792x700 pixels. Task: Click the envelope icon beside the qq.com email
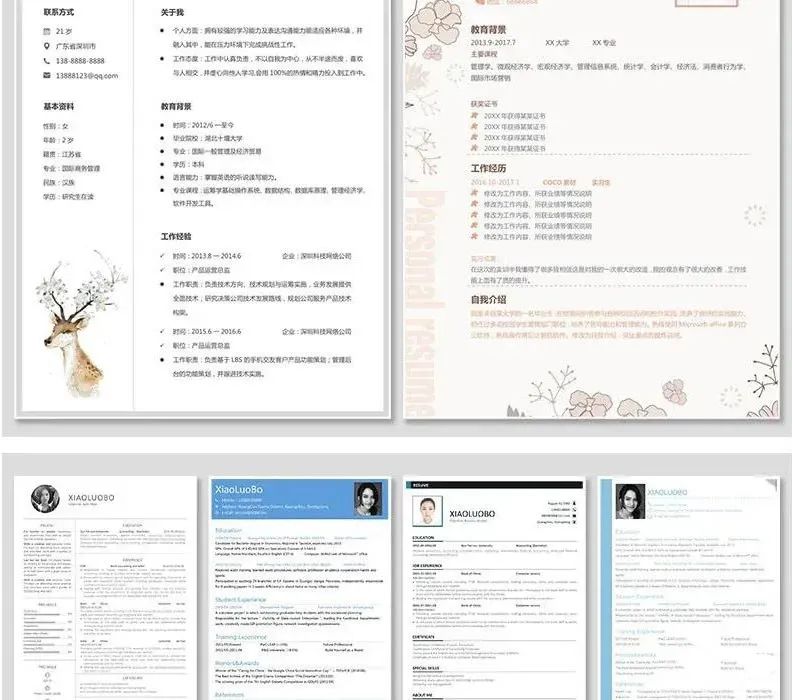46,75
